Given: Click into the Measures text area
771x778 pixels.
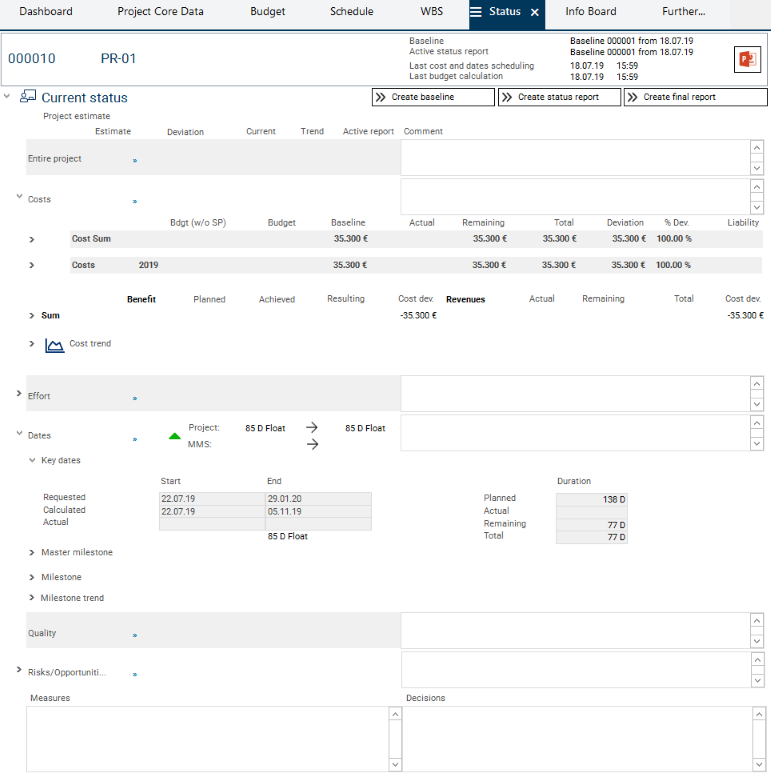Looking at the screenshot, I should tap(207, 738).
